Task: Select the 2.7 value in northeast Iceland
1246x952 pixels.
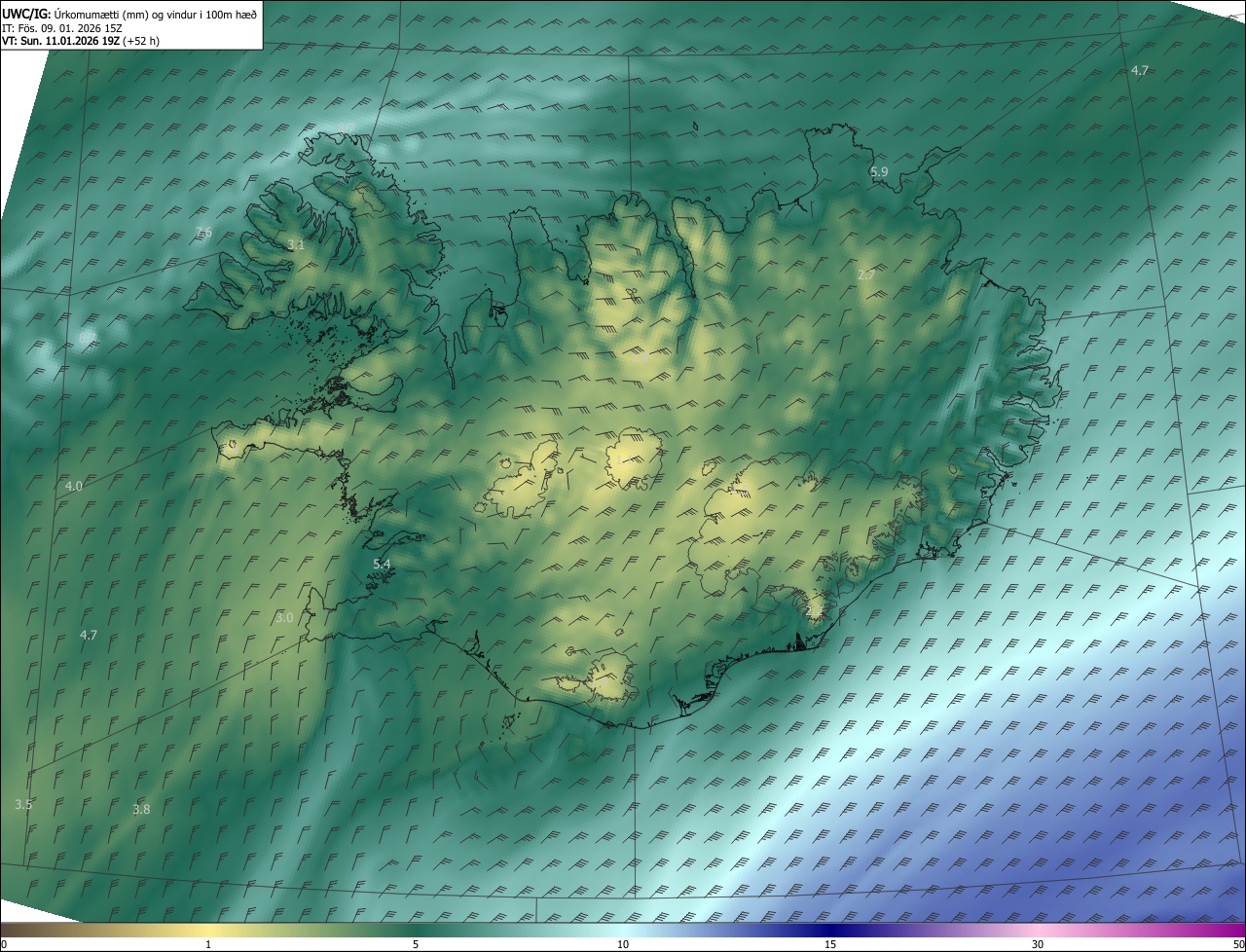Action: click(866, 275)
